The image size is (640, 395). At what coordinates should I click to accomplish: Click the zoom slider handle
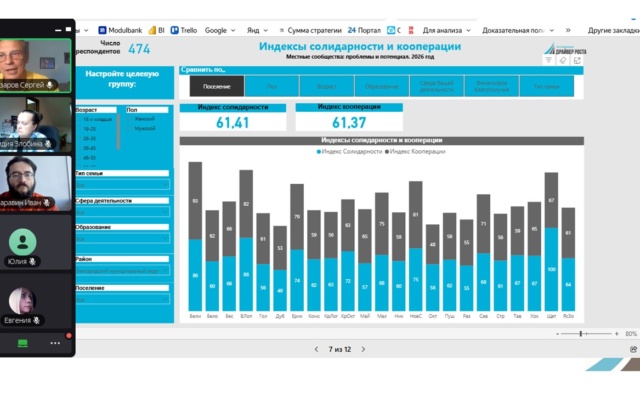(x=581, y=333)
